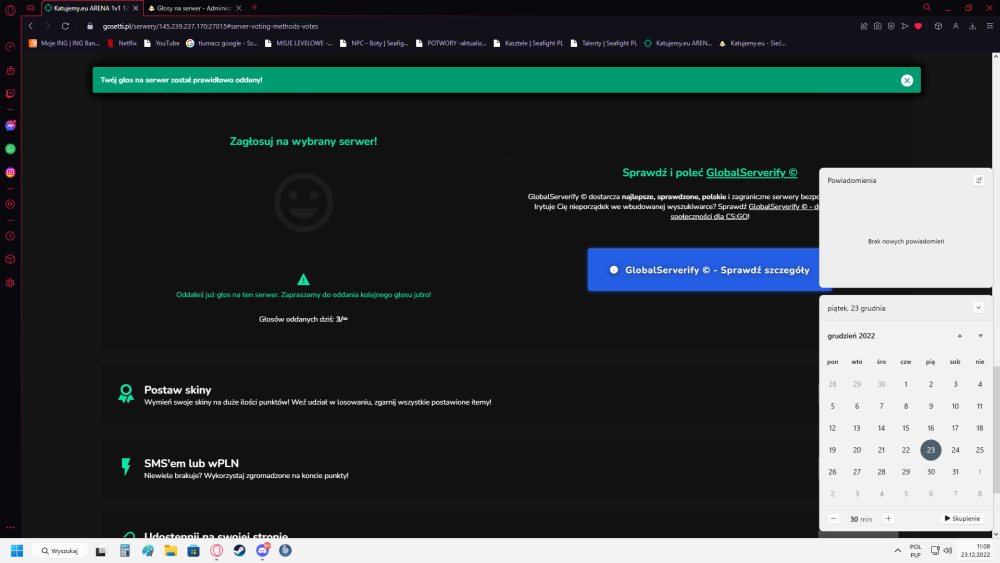This screenshot has width=1000, height=563.
Task: Open GX Control speedometer in sidebar
Action: 10,47
